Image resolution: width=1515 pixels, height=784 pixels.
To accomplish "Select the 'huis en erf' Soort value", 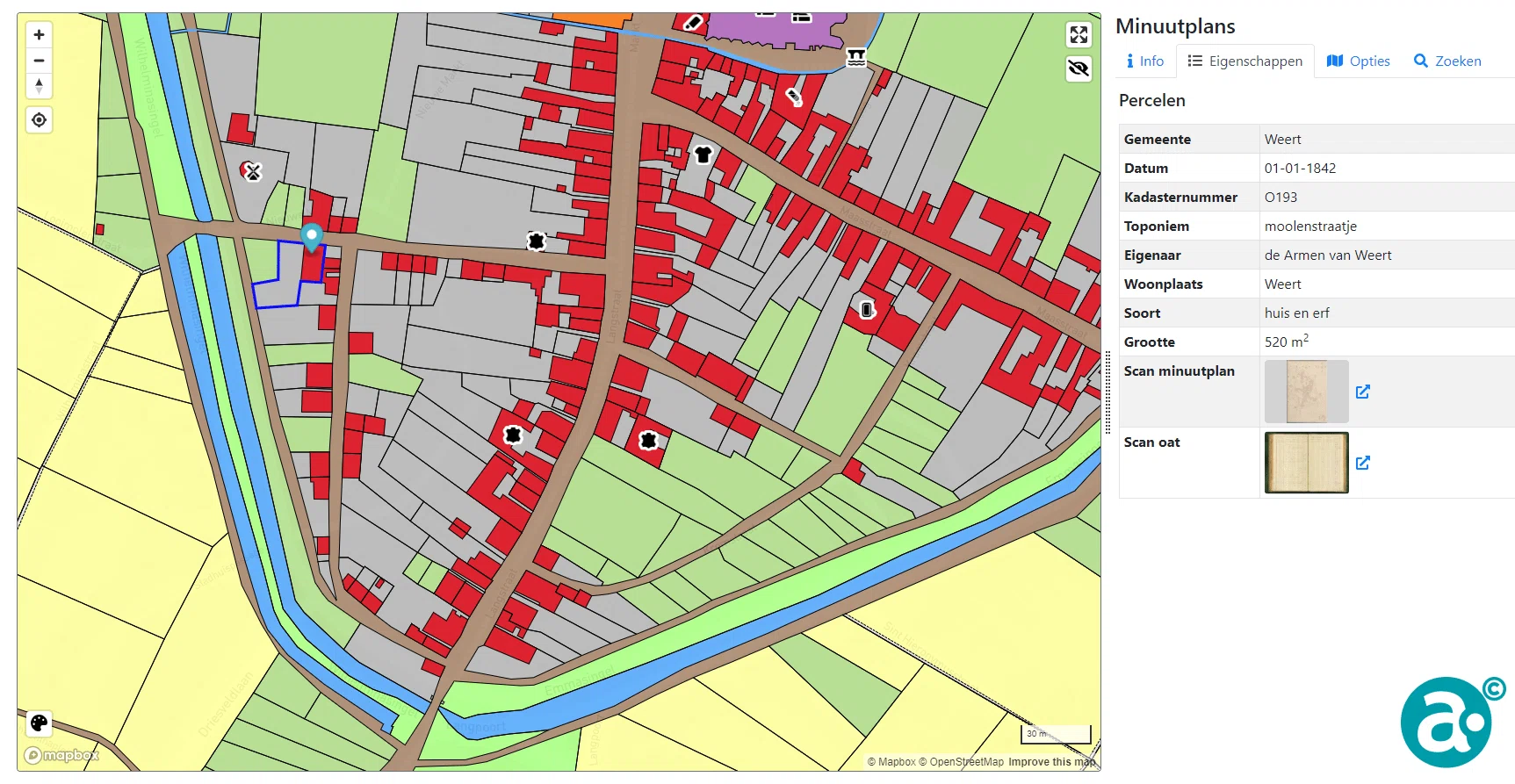I will [x=1297, y=313].
